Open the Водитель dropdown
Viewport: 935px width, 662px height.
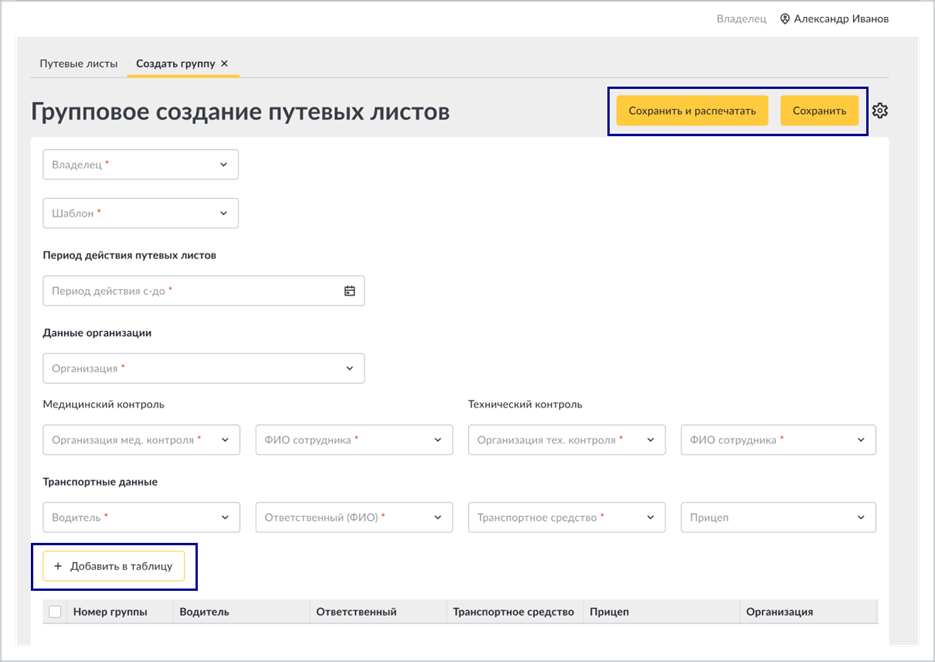point(141,518)
